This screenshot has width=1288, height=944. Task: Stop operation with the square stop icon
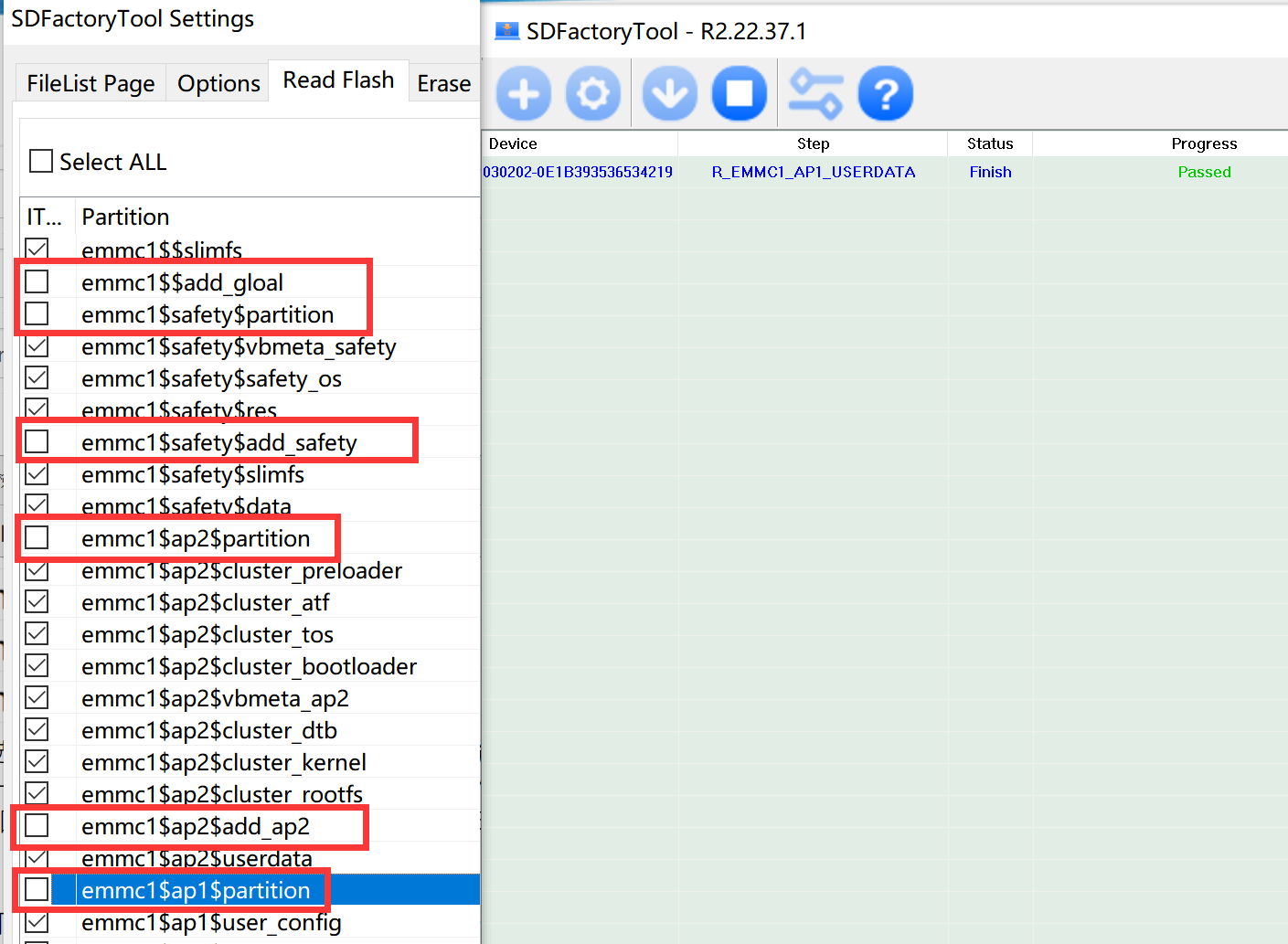(x=740, y=93)
